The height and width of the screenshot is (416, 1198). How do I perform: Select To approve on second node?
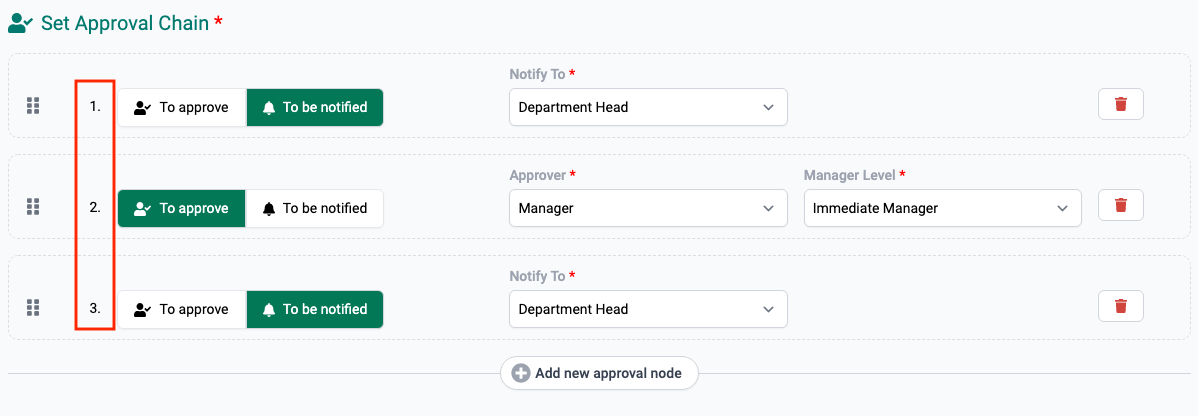tap(182, 209)
